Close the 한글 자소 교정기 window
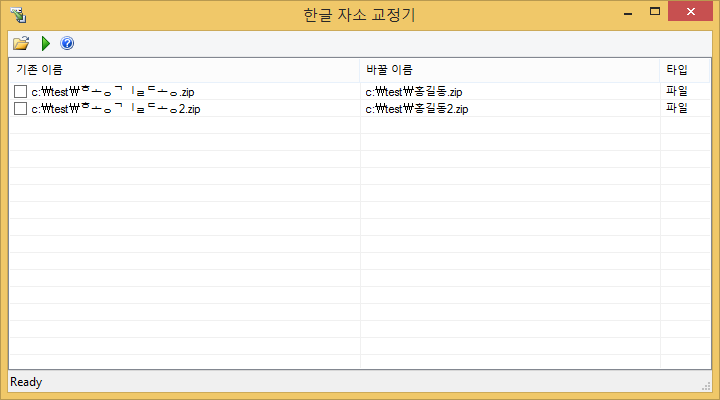Screen dimensions: 720x400 coord(691,11)
